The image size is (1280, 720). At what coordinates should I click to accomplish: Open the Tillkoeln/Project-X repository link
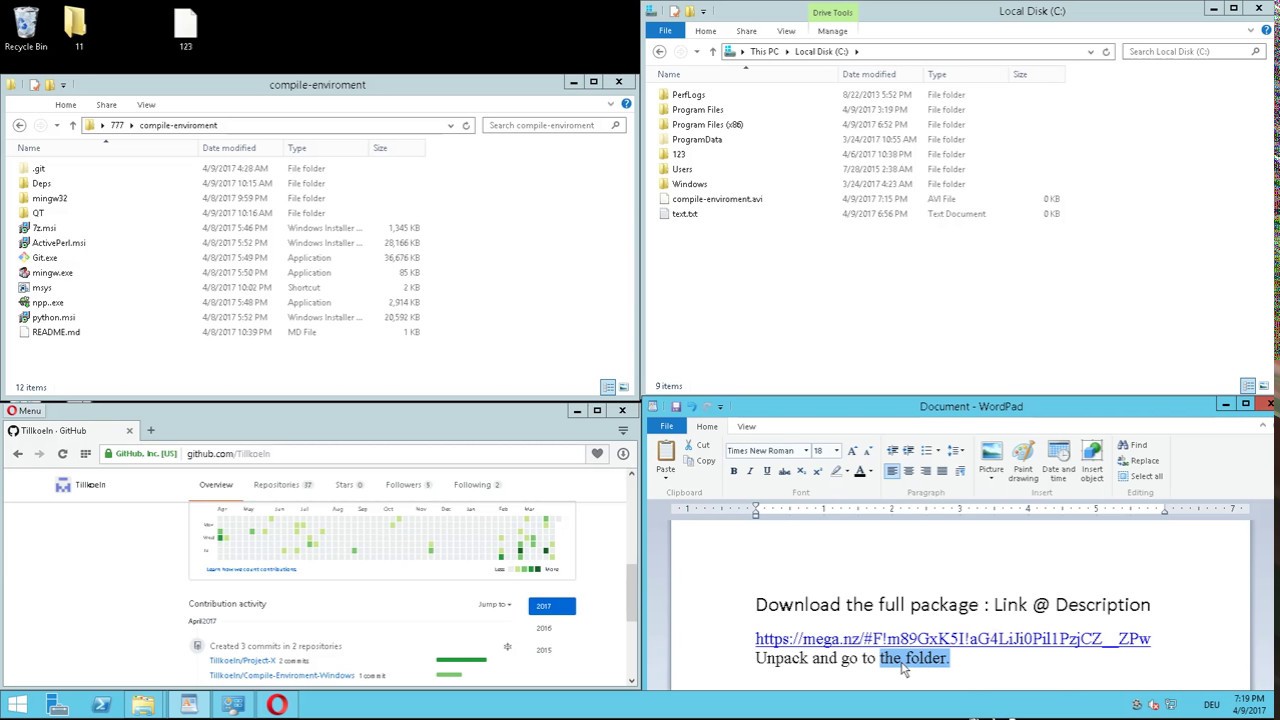[242, 661]
